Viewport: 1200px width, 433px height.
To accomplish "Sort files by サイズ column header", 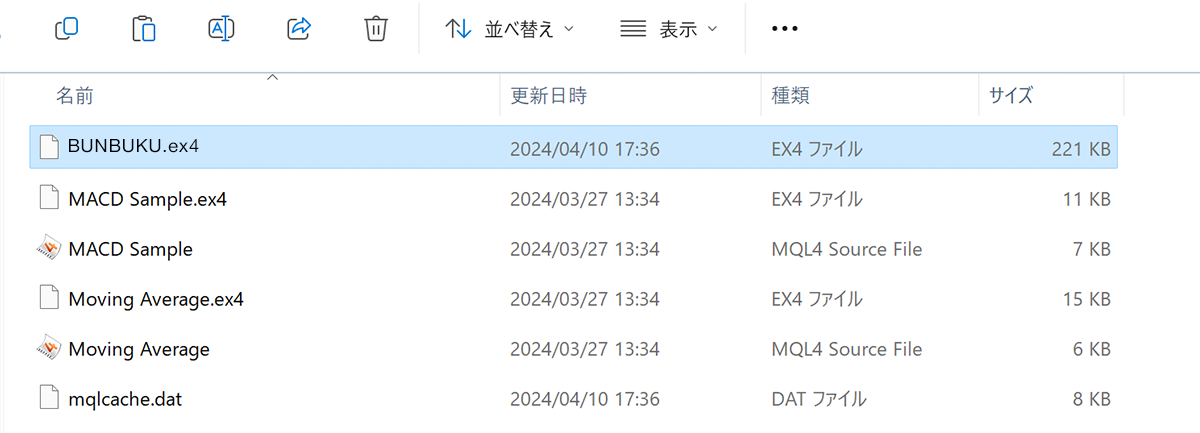I will click(1051, 96).
